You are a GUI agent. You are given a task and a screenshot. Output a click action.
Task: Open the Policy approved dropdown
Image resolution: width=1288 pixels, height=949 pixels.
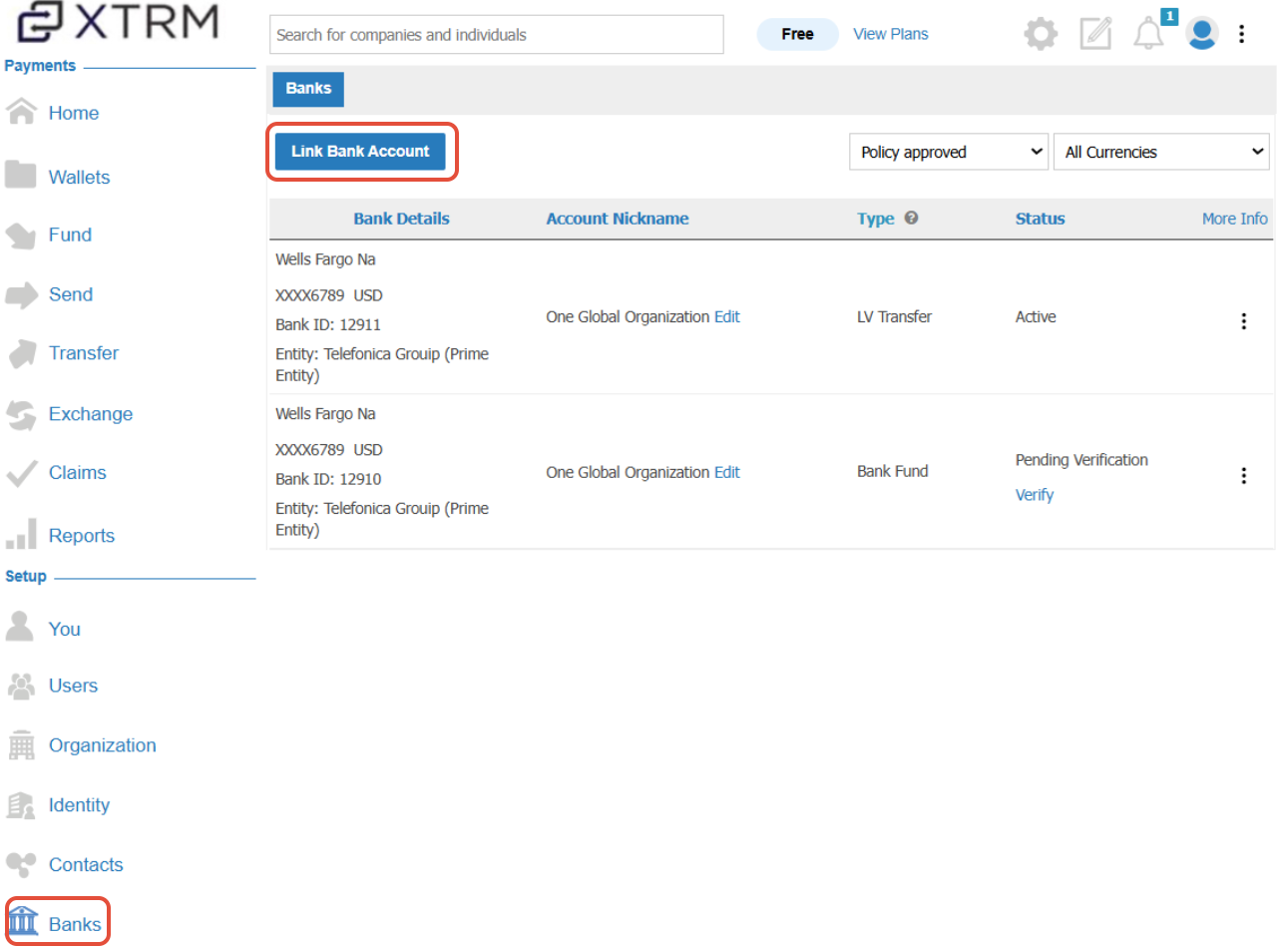(949, 152)
